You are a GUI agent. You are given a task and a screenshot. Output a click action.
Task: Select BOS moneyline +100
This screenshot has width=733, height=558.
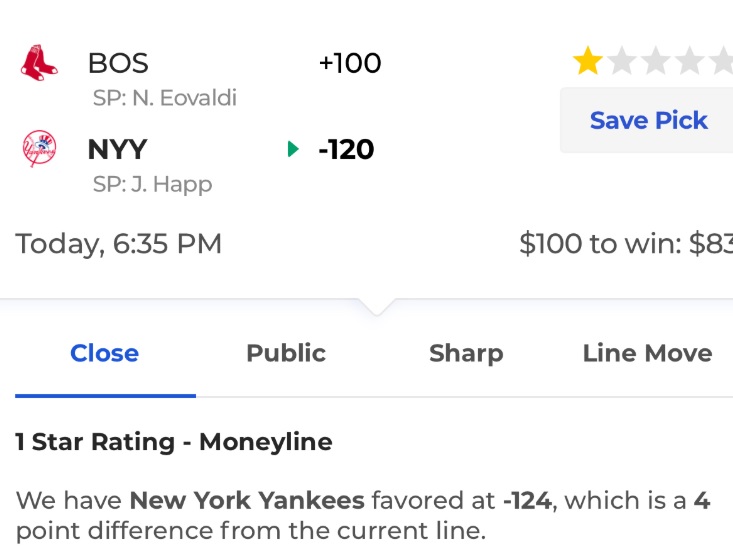(350, 63)
